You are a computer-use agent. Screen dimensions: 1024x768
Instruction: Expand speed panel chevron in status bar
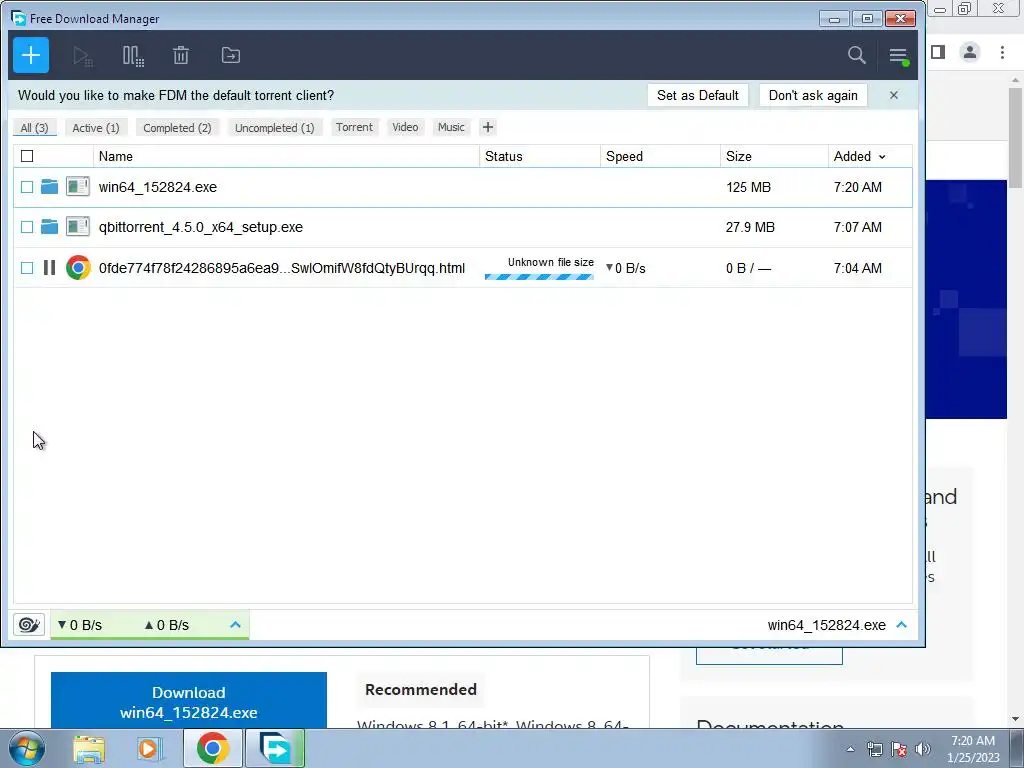236,625
